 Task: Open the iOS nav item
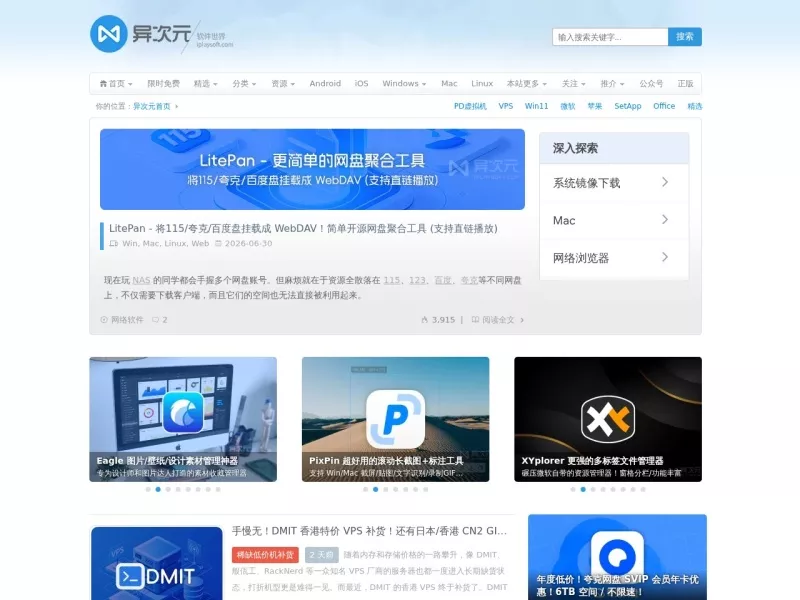coord(361,84)
